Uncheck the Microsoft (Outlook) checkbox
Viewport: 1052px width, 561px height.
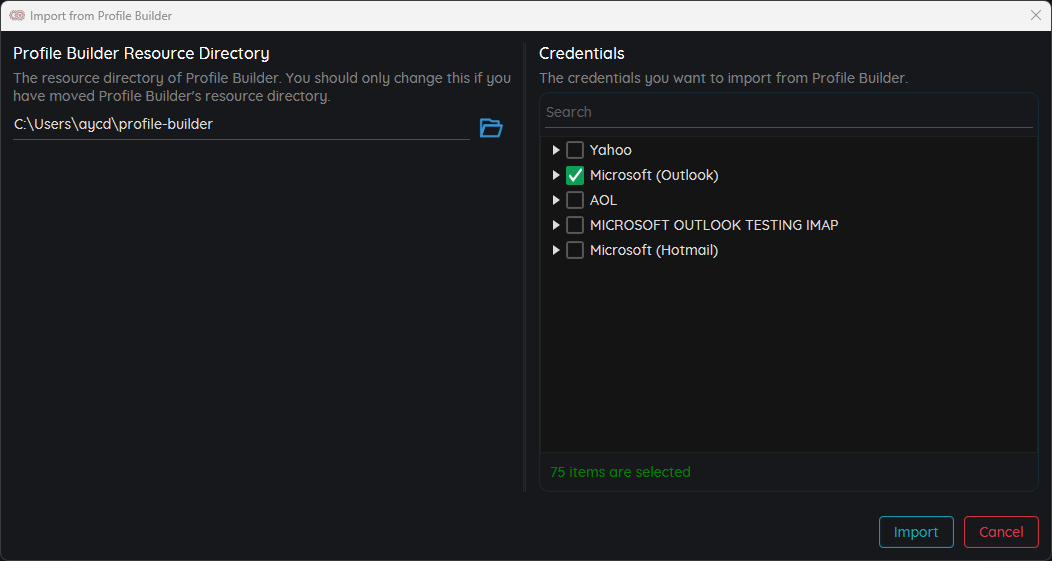575,175
